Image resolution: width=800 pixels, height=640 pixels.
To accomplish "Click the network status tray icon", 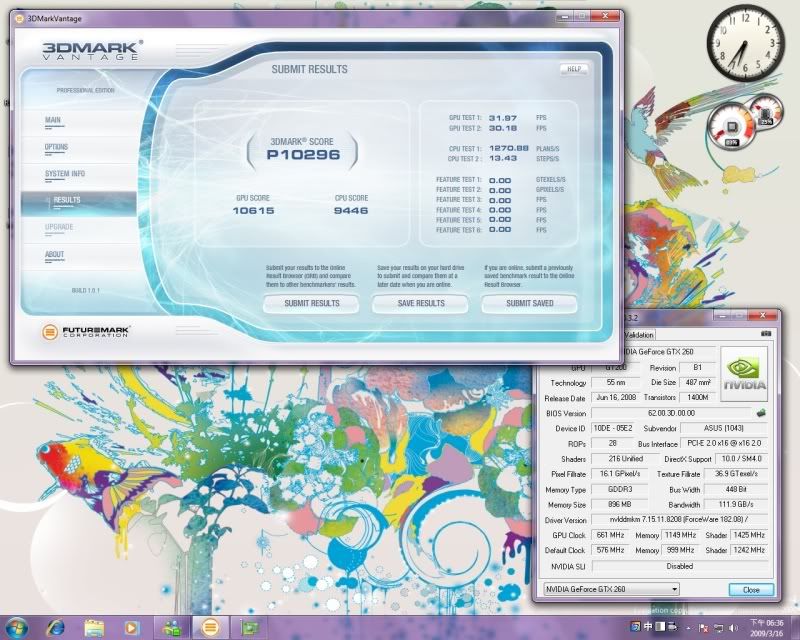I will (x=719, y=628).
